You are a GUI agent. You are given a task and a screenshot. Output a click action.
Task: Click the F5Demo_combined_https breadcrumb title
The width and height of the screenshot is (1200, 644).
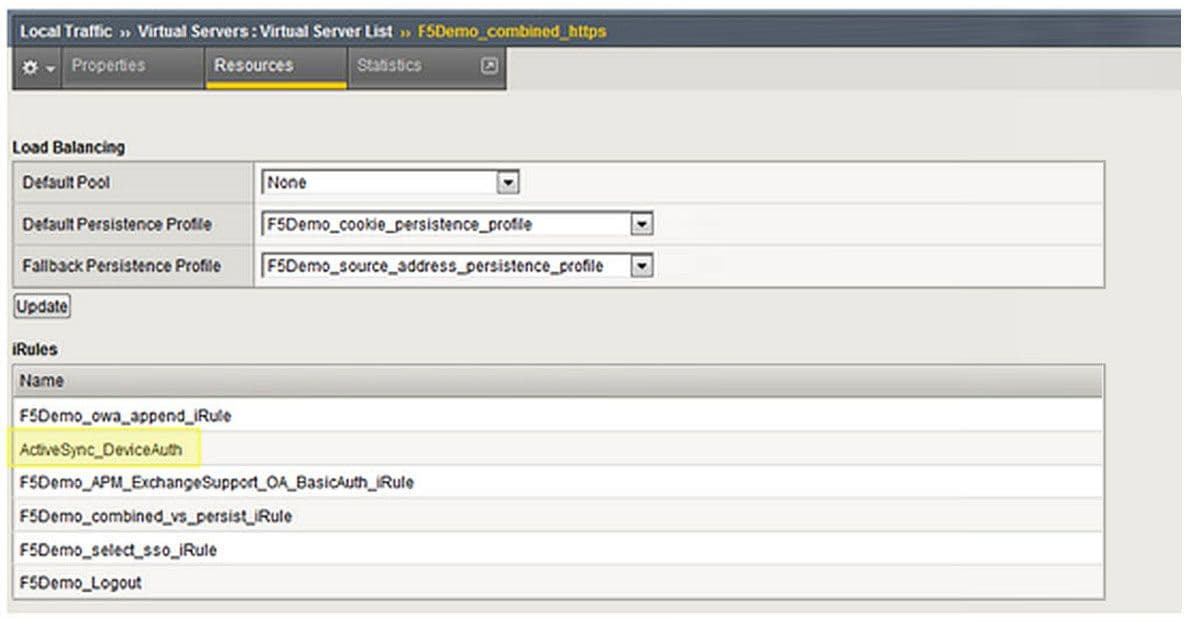(510, 31)
